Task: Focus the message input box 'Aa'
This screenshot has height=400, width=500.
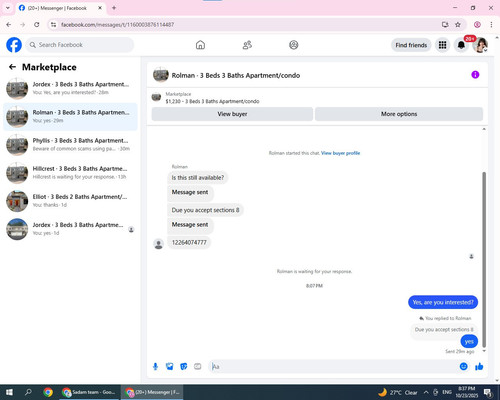Action: coord(333,367)
